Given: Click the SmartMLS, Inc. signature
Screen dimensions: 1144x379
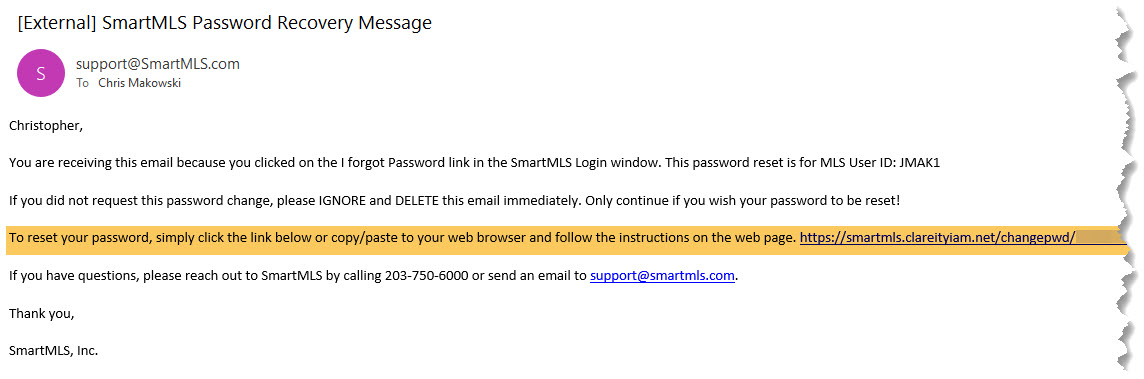Looking at the screenshot, I should tap(53, 351).
